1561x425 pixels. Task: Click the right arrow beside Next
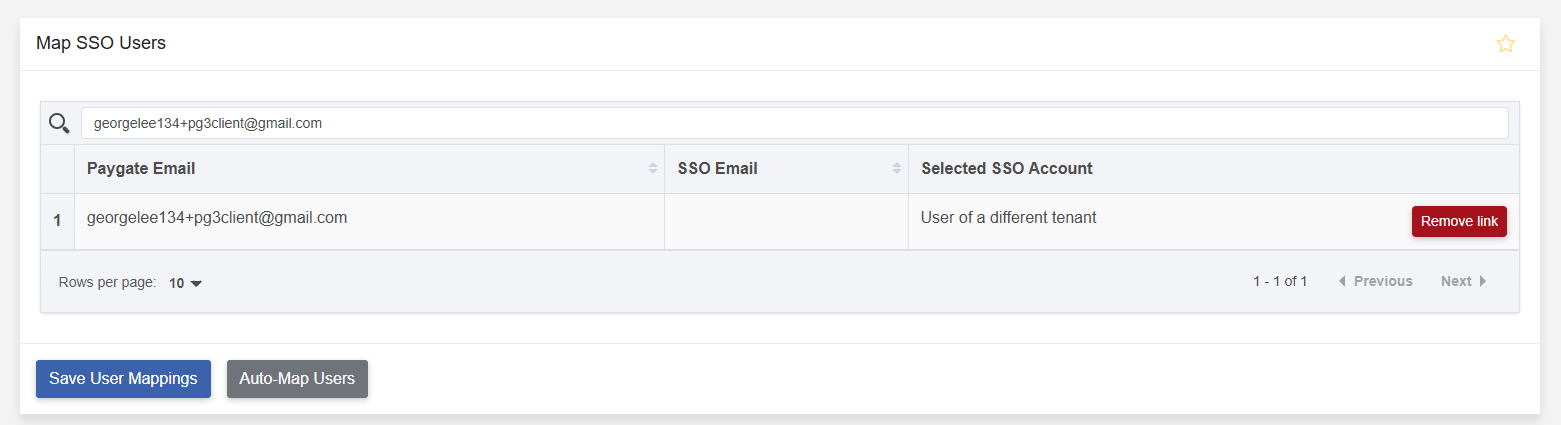(1483, 282)
